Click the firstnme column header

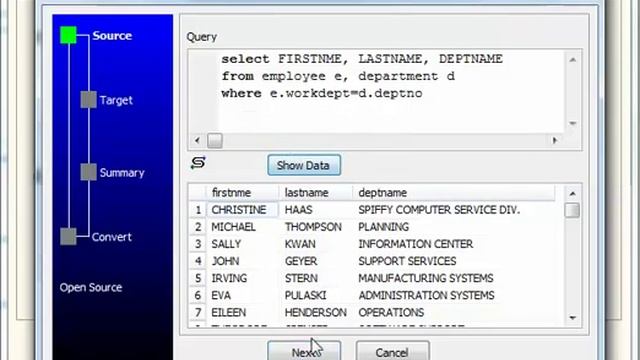(242, 193)
